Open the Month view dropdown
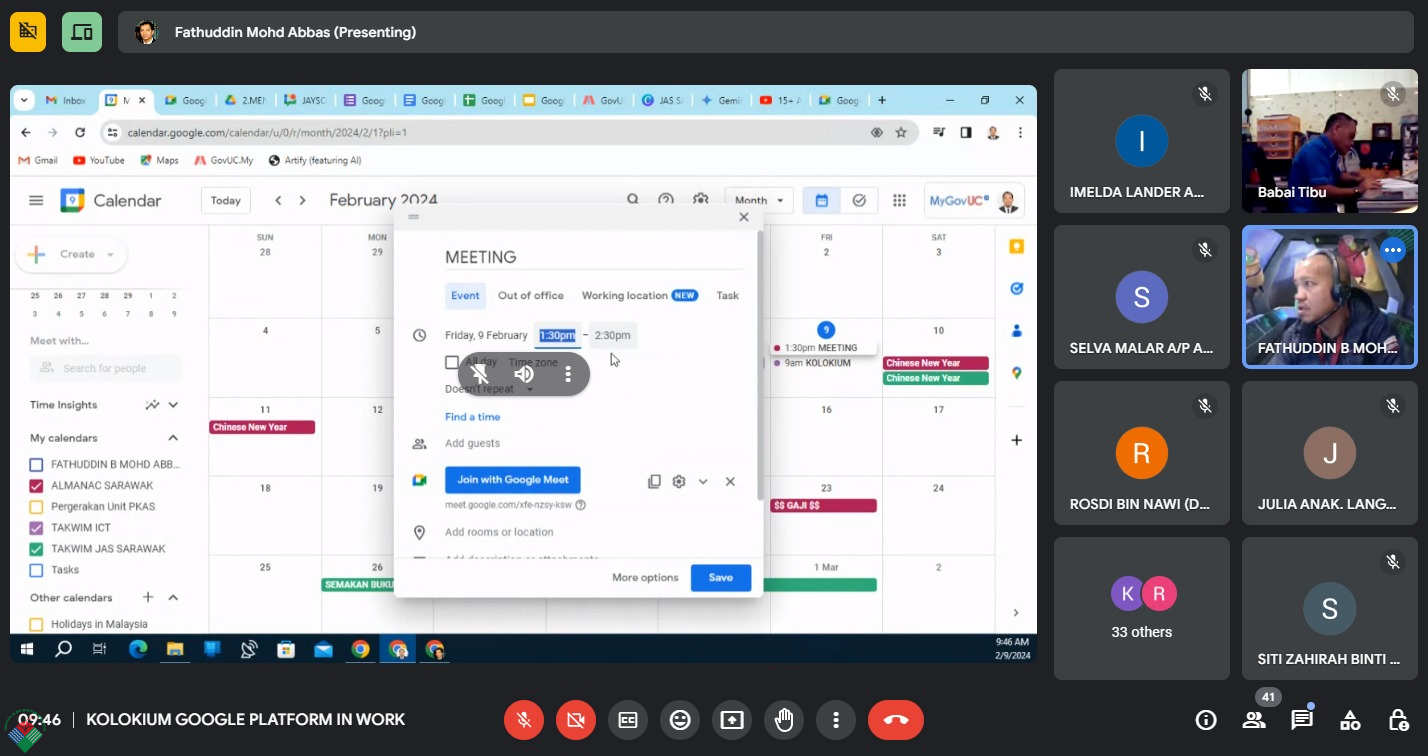The width and height of the screenshot is (1428, 756). pyautogui.click(x=759, y=200)
